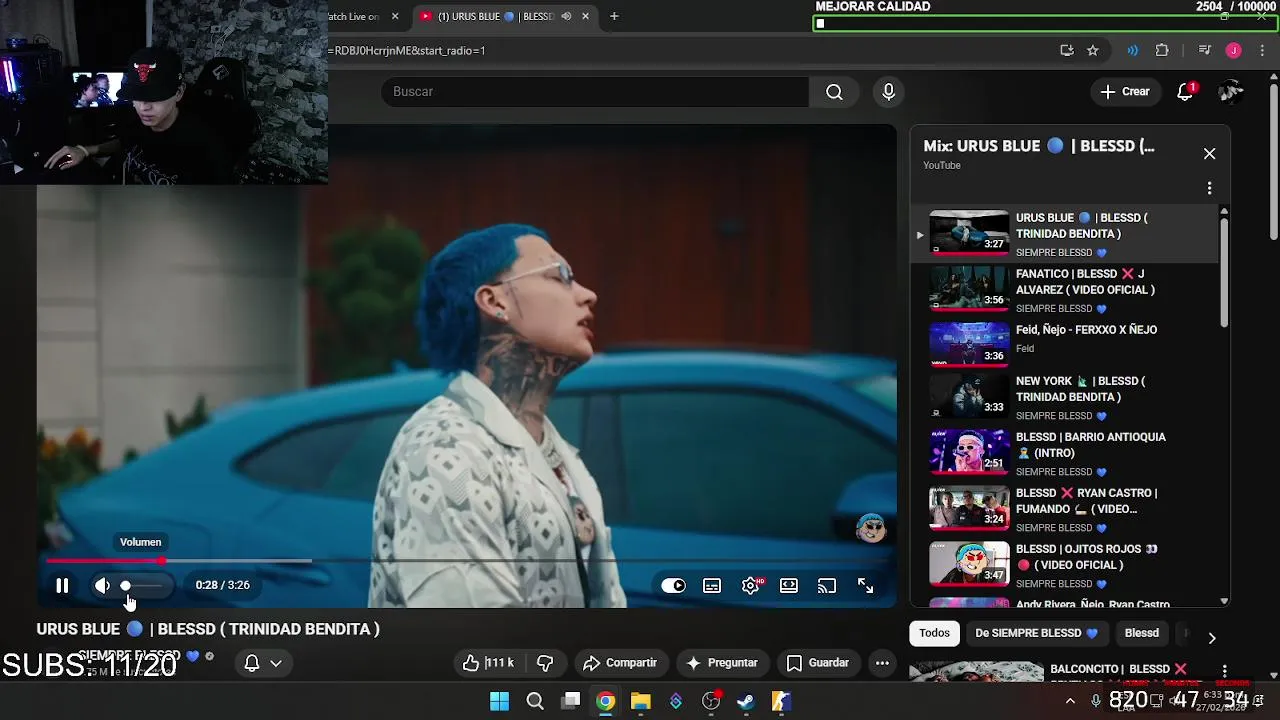This screenshot has height=720, width=1280.
Task: Open Steam from taskbar
Action: 746,701
